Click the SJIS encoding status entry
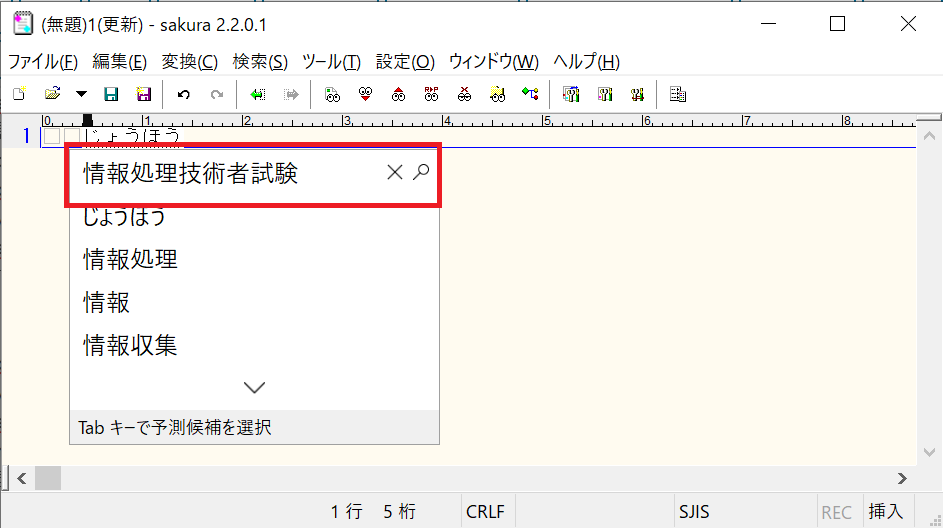The image size is (943, 528). (694, 512)
